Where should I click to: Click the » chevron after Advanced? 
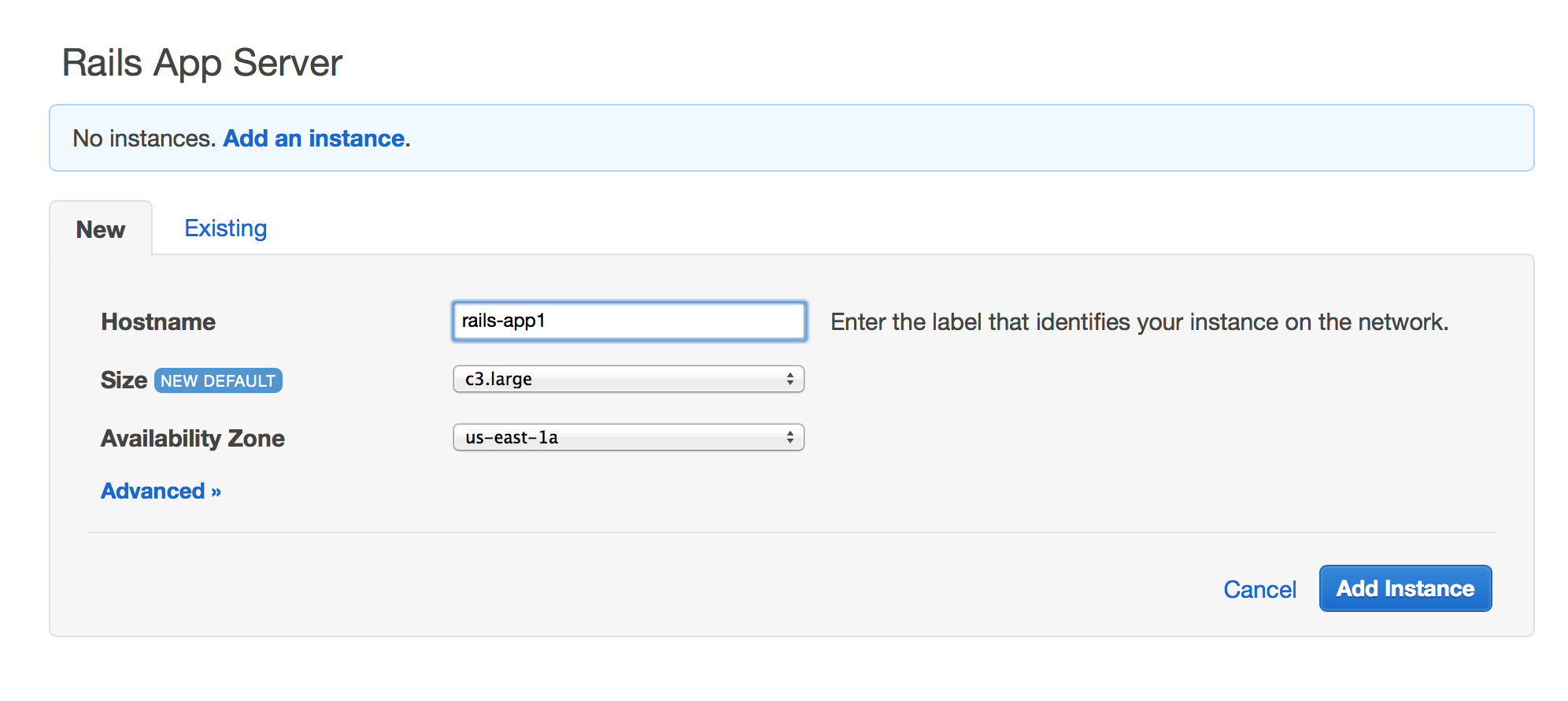point(216,492)
